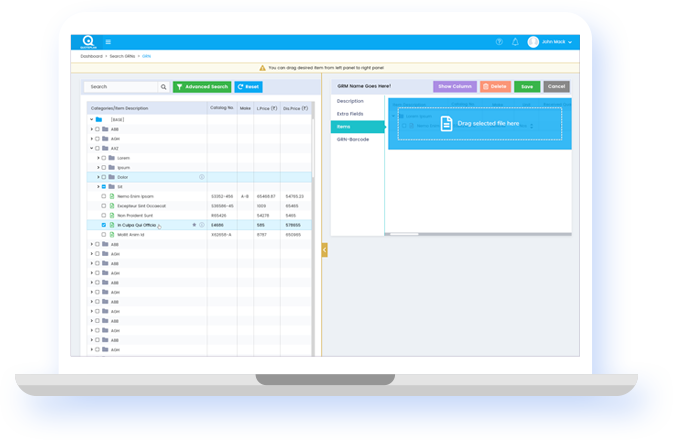Click the orange Delete button
The width and height of the screenshot is (673, 440).
point(495,86)
